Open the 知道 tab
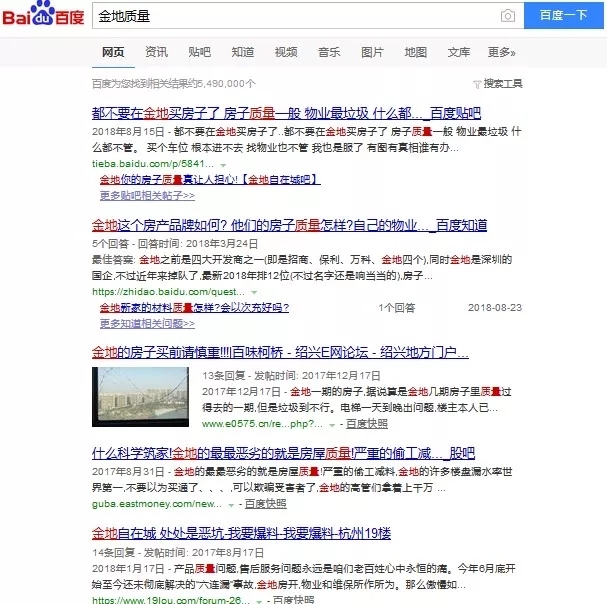Screen dimensions: 607x604 pos(243,52)
